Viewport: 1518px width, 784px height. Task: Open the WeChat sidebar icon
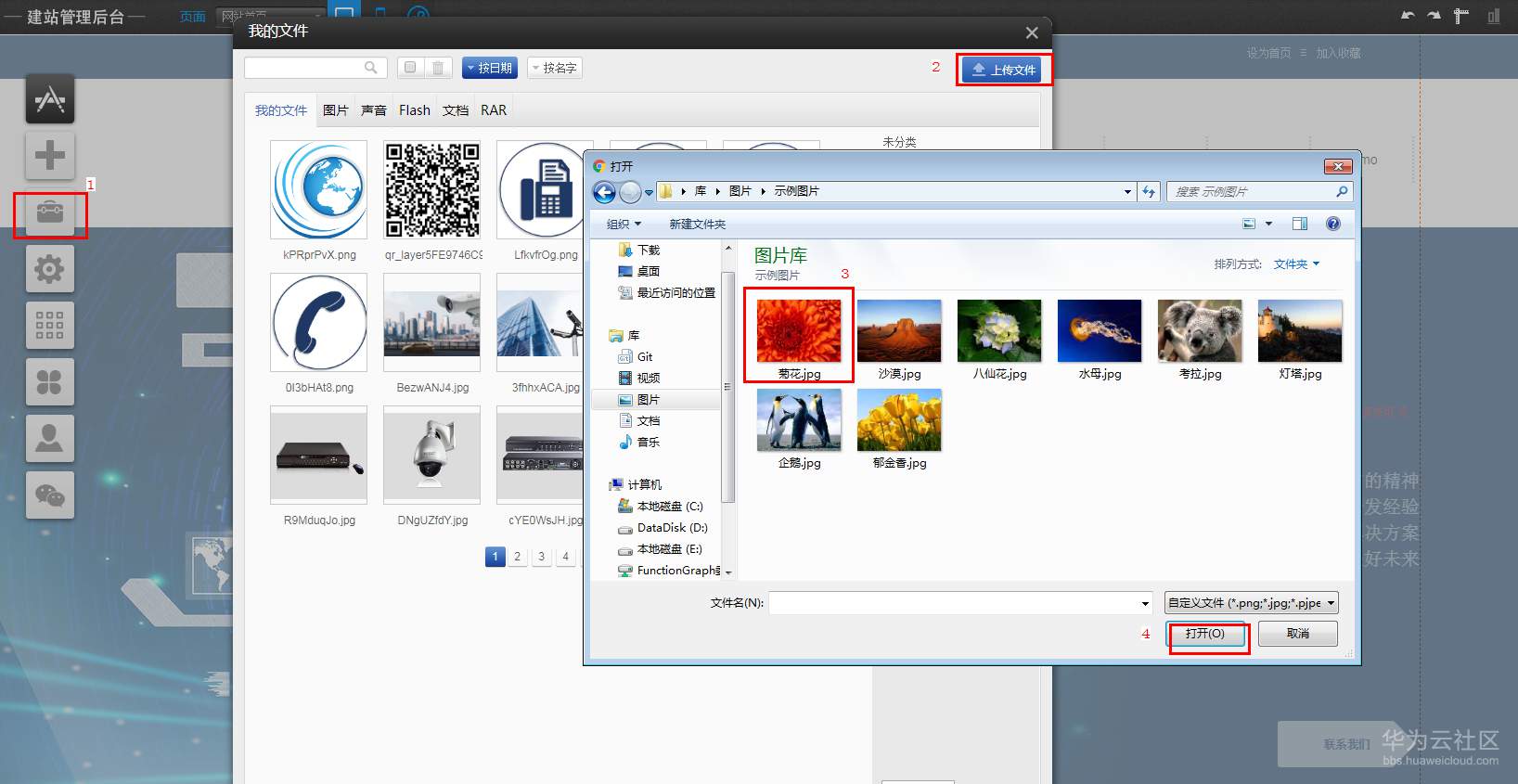click(50, 495)
